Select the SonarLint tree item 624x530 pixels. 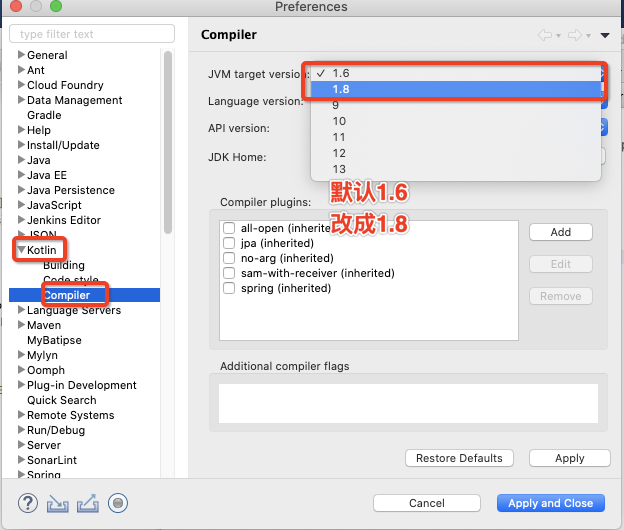pos(52,460)
